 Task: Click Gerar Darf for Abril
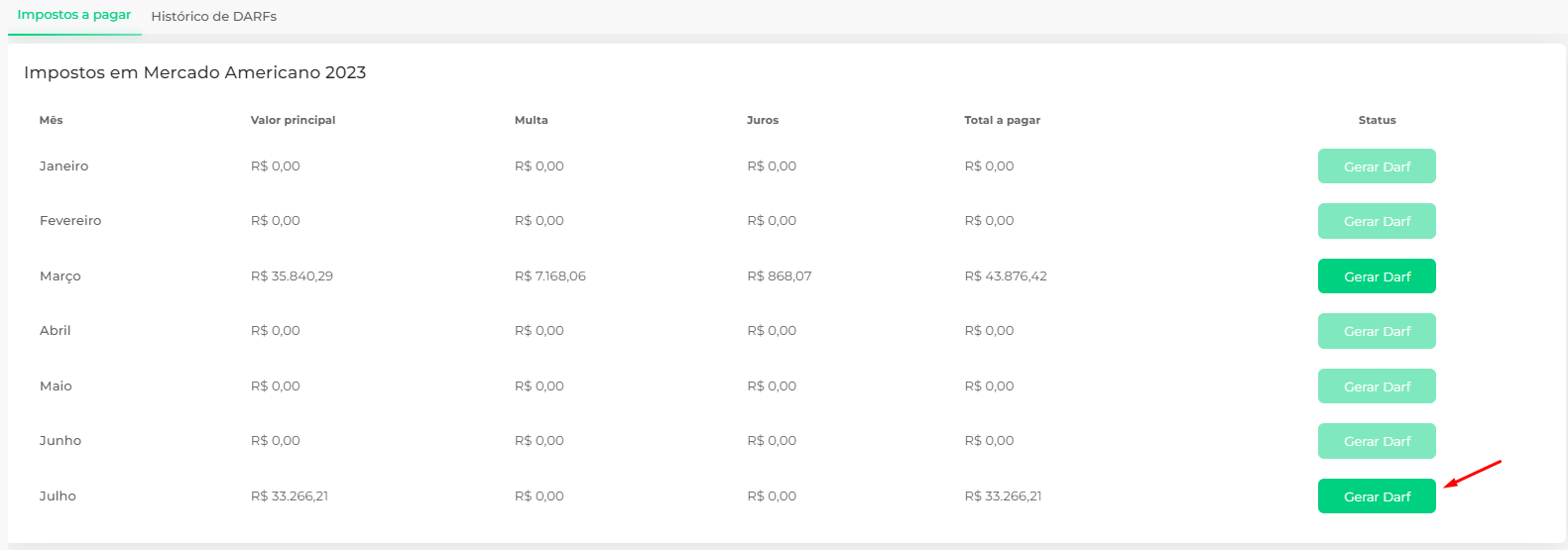pyautogui.click(x=1377, y=331)
